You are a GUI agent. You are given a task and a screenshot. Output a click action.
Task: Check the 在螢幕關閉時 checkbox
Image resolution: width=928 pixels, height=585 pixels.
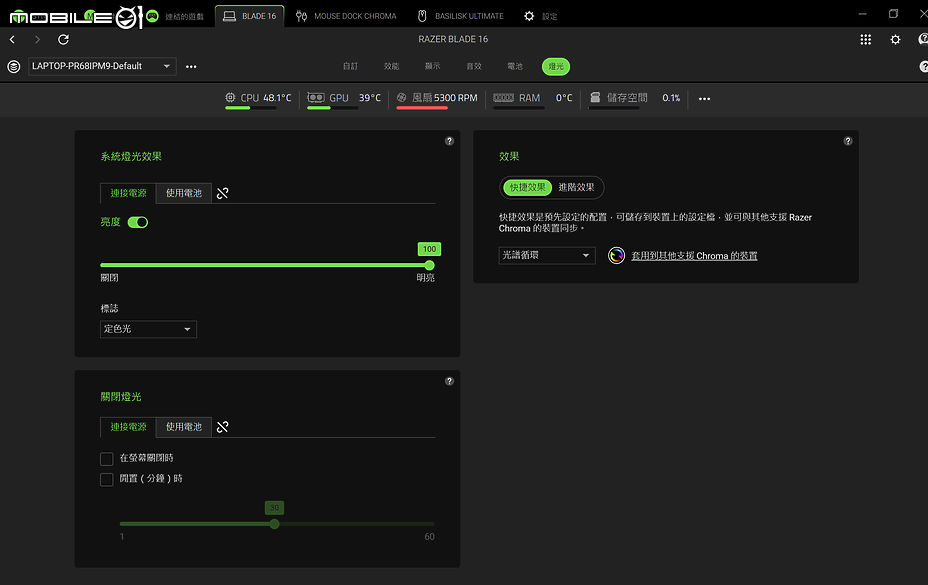107,459
